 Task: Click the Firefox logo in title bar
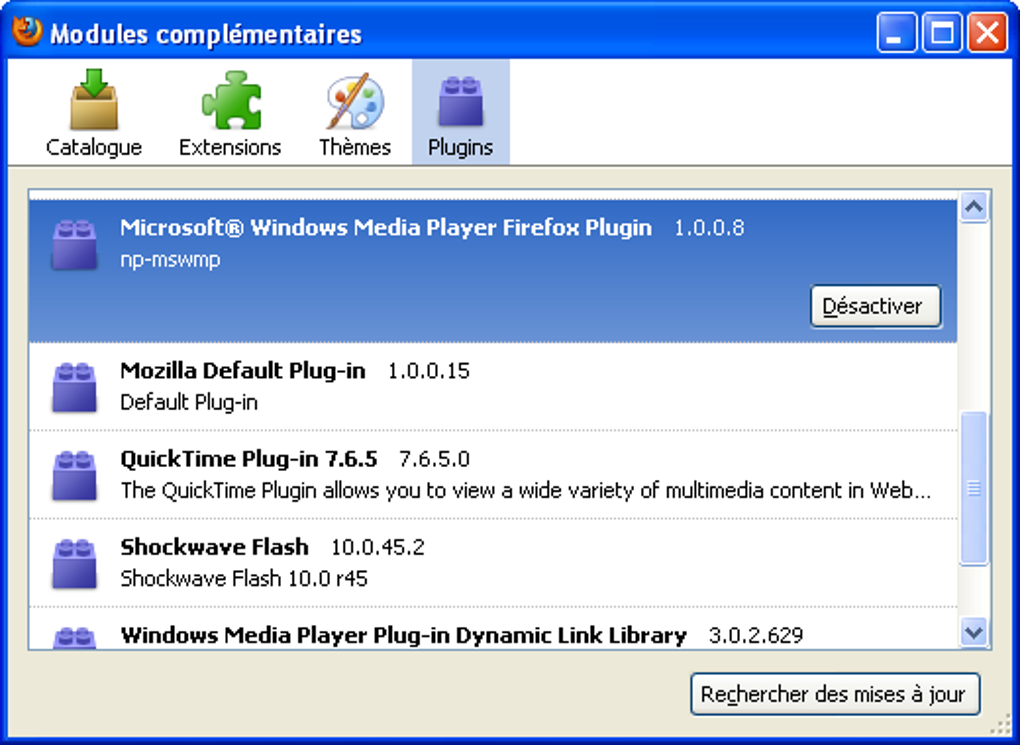pos(27,31)
